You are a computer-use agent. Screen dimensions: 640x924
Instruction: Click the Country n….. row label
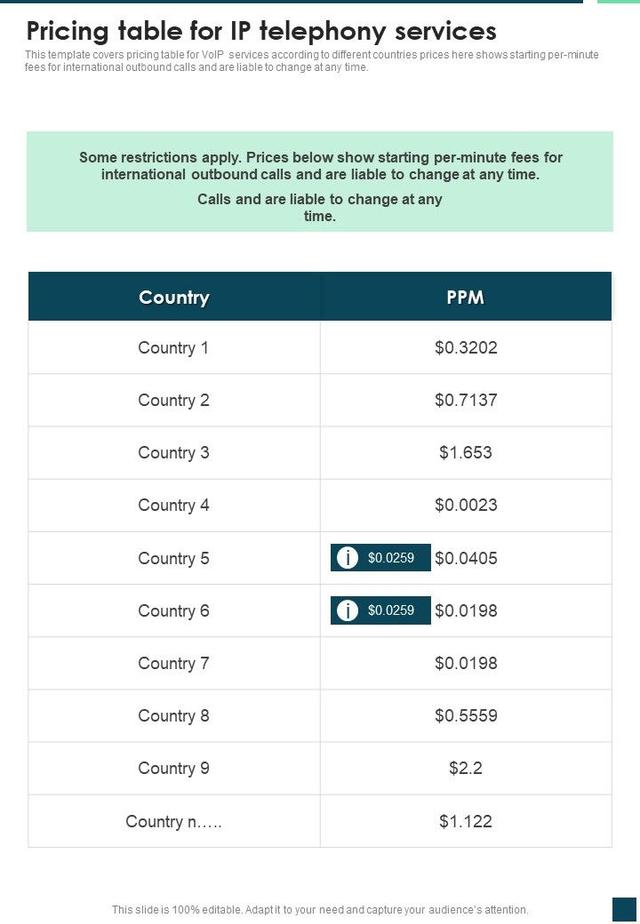pos(174,821)
